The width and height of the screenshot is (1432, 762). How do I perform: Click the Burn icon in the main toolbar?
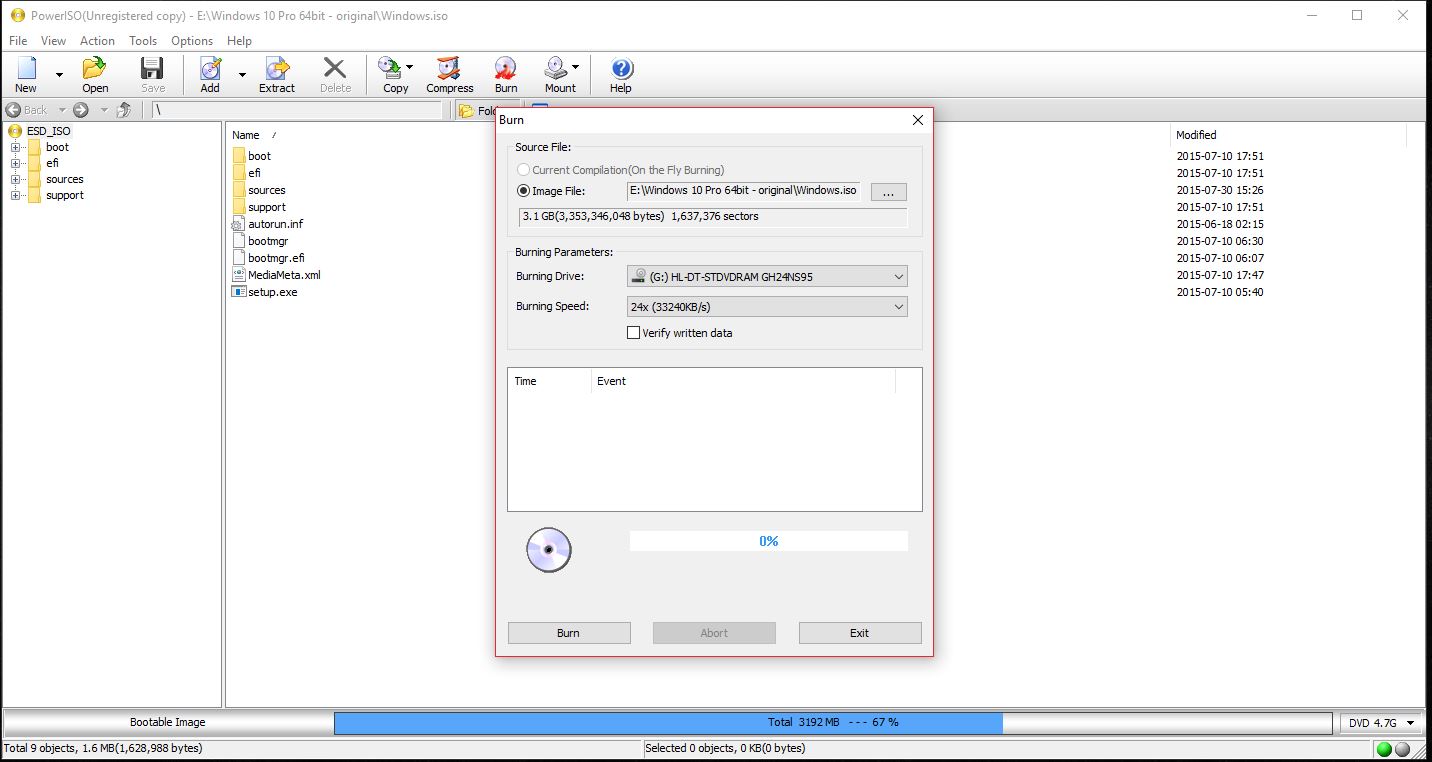pyautogui.click(x=506, y=73)
